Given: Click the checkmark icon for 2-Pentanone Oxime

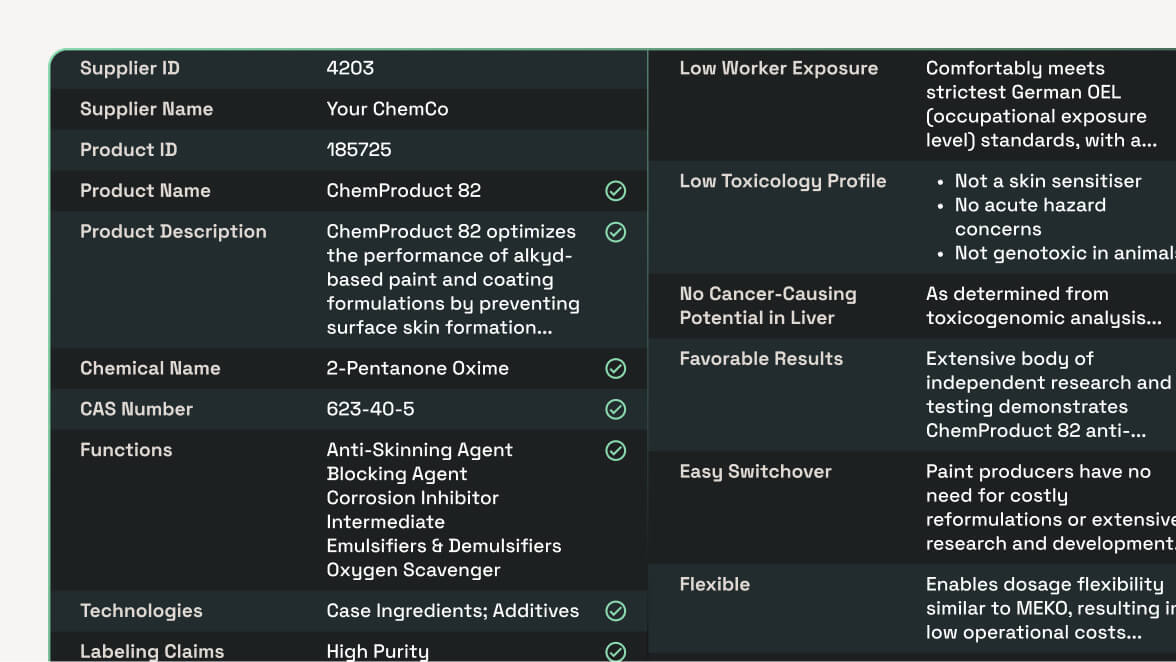Looking at the screenshot, I should point(616,369).
